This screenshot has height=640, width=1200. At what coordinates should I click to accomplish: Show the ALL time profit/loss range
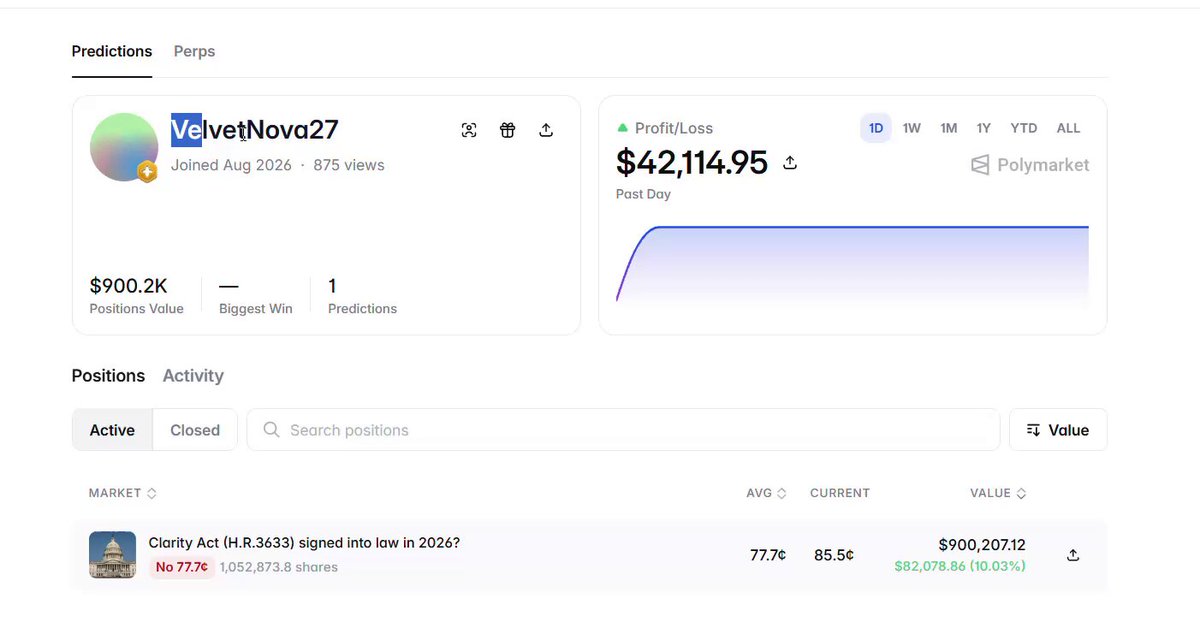[1068, 128]
